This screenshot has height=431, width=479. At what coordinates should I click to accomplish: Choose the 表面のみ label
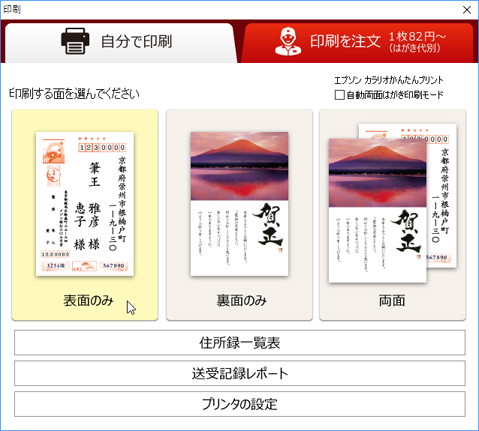click(88, 301)
